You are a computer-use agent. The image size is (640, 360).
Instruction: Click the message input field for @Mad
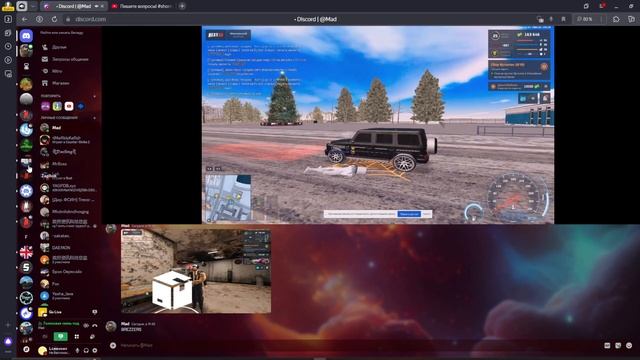359,345
